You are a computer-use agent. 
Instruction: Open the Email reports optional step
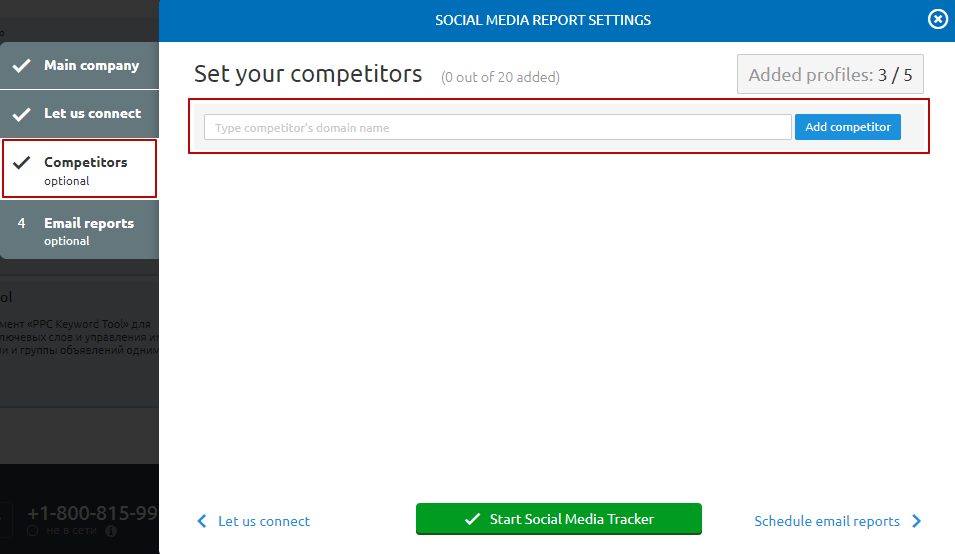pos(79,230)
